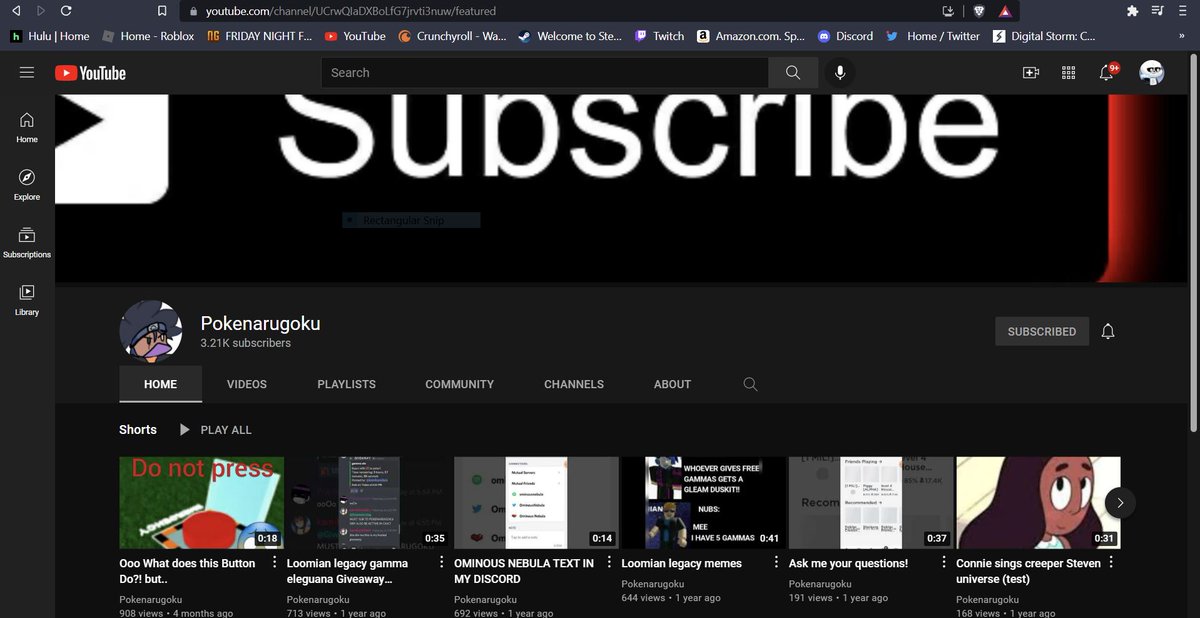This screenshot has width=1200, height=618.
Task: Open 'Loomian legacy memes' video title
Action: click(682, 563)
